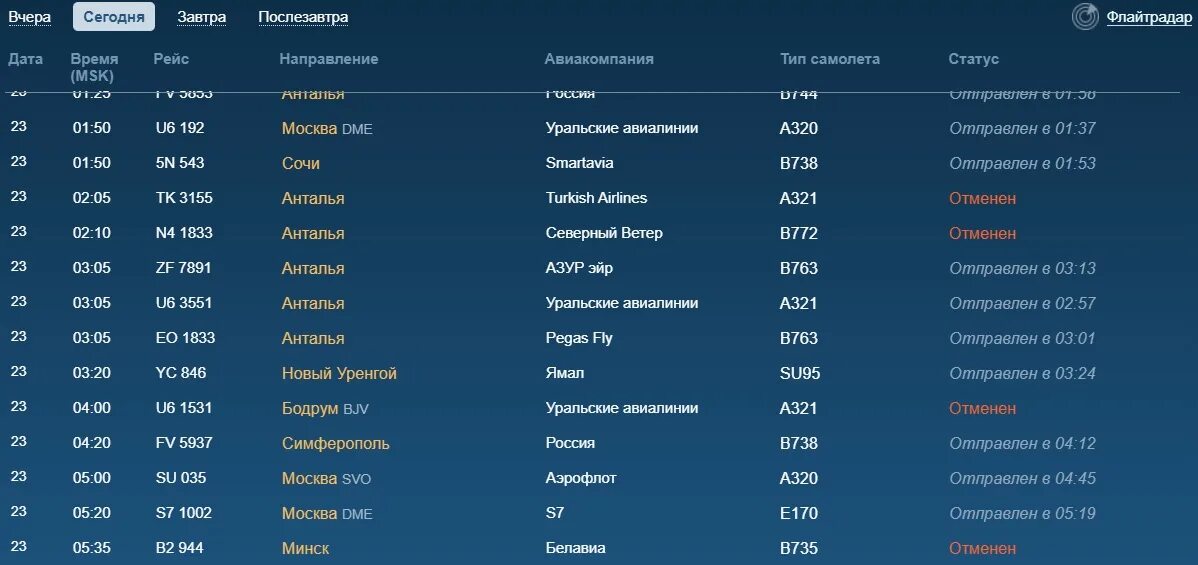Screen dimensions: 1198x565
Task: Select flight number TK 3155
Action: point(184,198)
